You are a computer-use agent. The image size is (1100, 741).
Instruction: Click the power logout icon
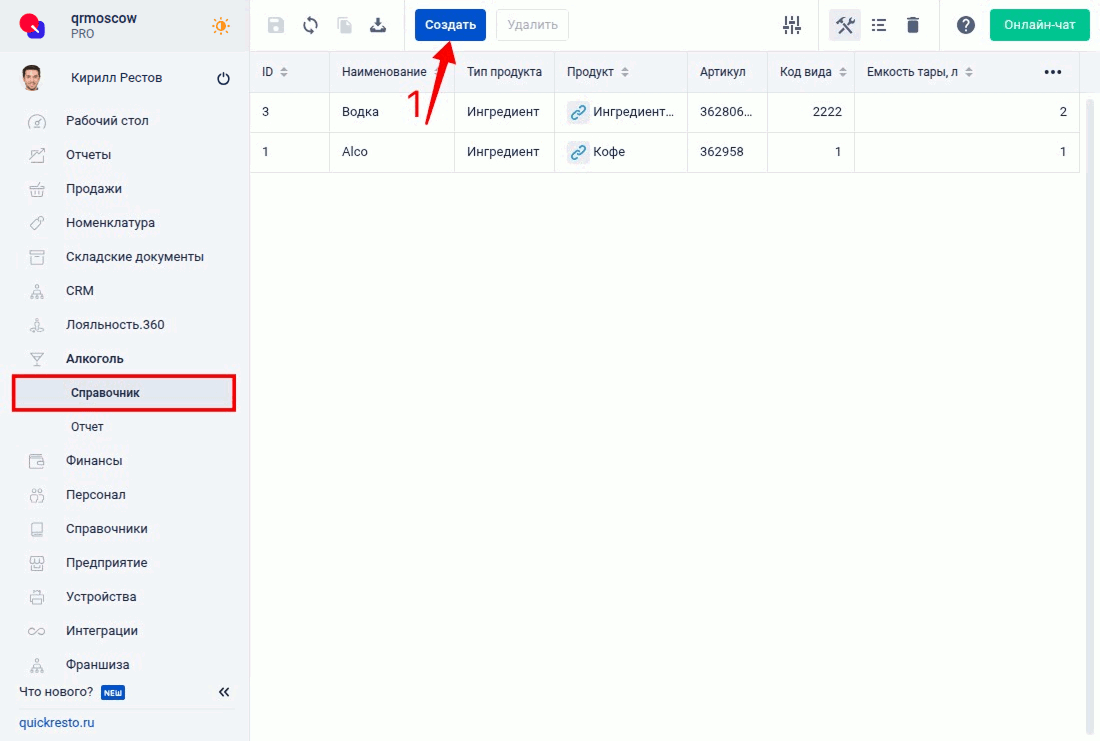click(x=223, y=79)
